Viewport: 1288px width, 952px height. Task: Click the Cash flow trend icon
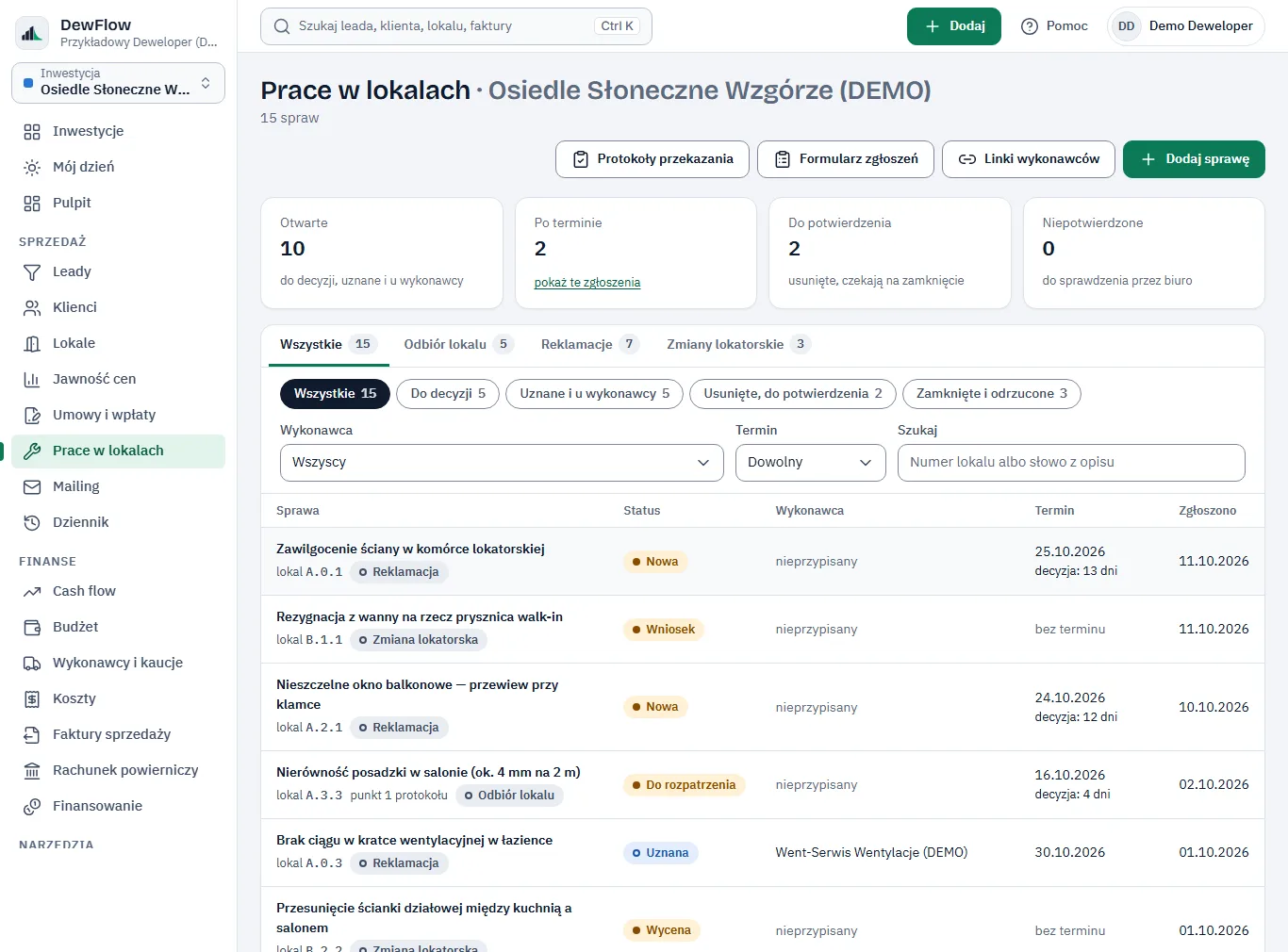[x=32, y=591]
